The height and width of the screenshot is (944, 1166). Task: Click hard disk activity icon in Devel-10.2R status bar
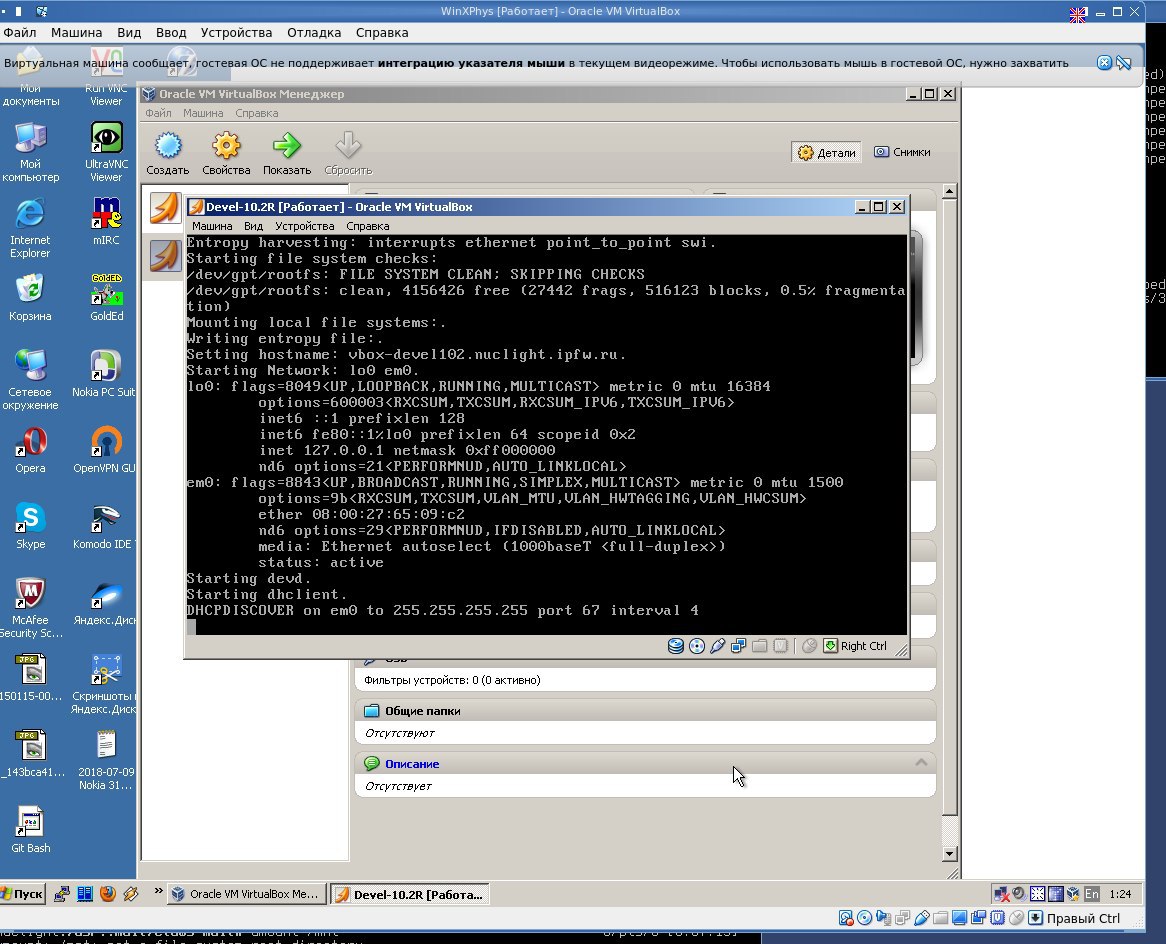coord(675,646)
